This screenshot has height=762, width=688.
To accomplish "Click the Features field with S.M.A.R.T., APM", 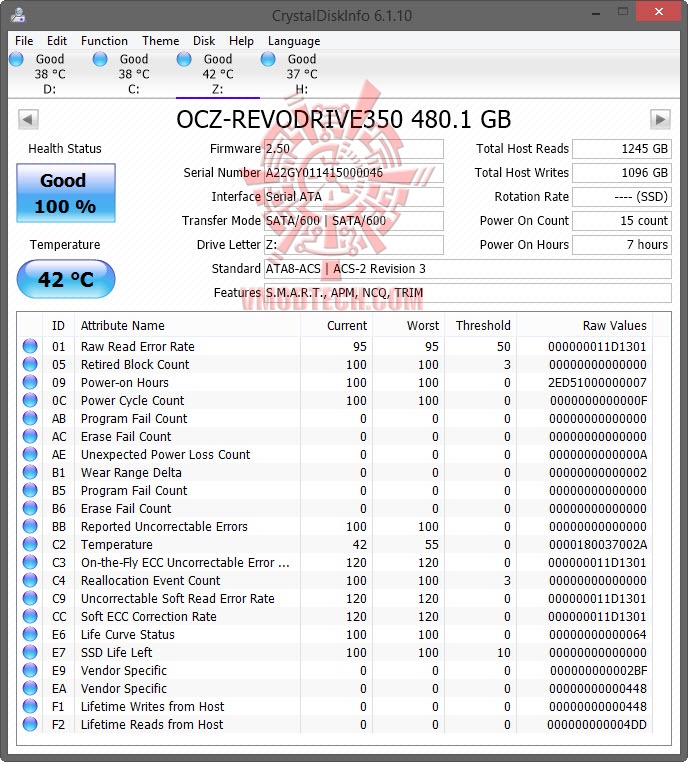I will tap(467, 293).
